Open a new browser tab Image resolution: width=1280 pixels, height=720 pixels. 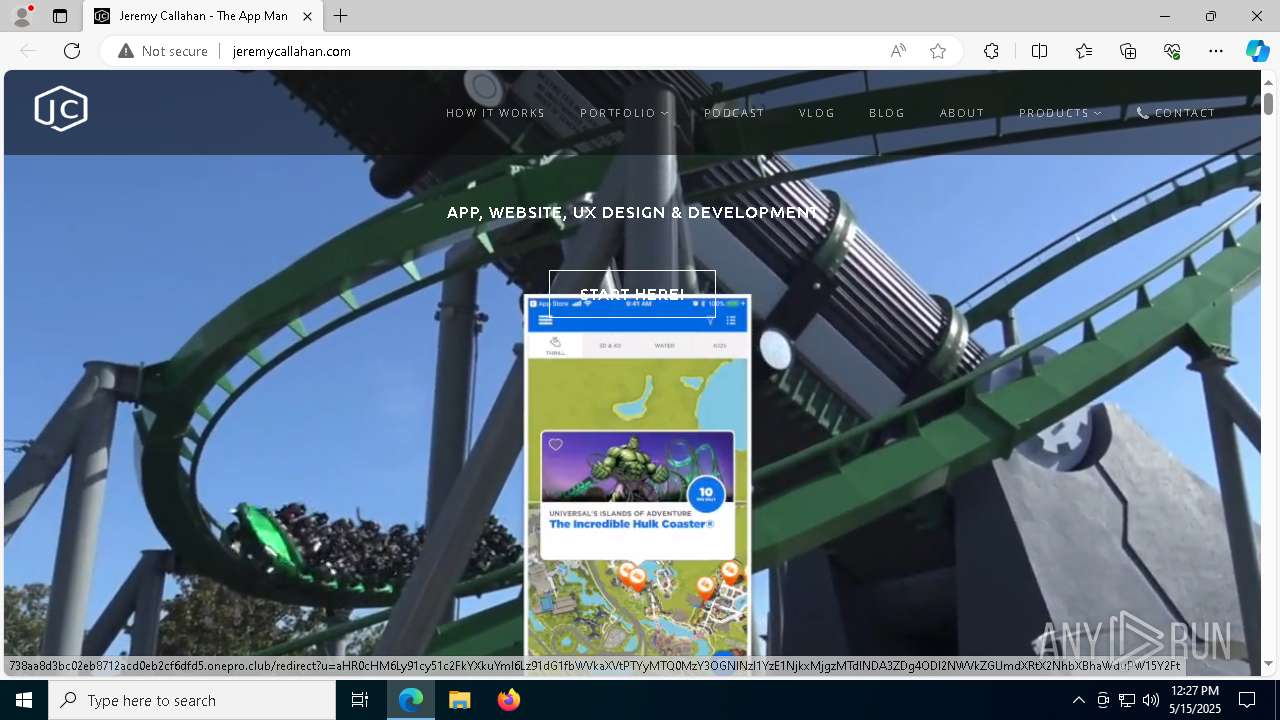point(341,16)
